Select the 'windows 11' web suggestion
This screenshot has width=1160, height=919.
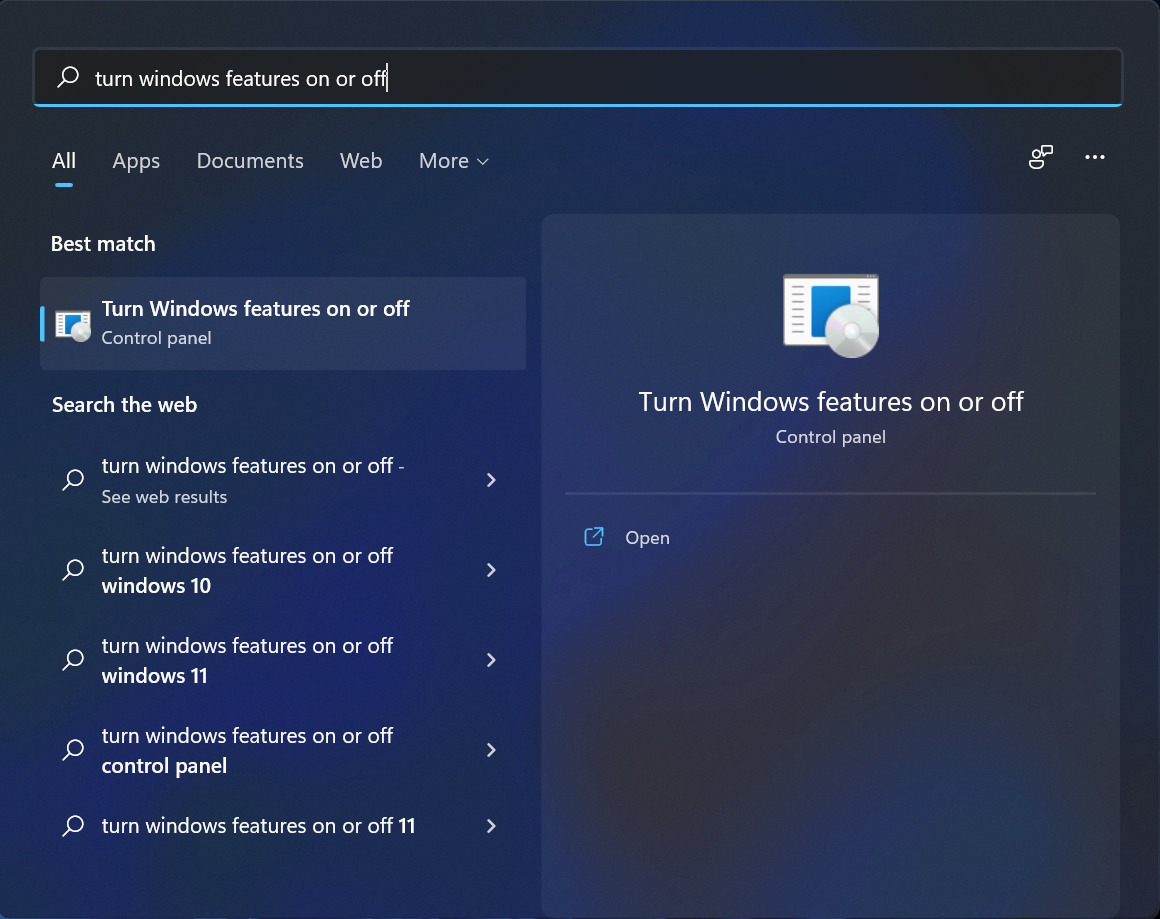pos(283,660)
